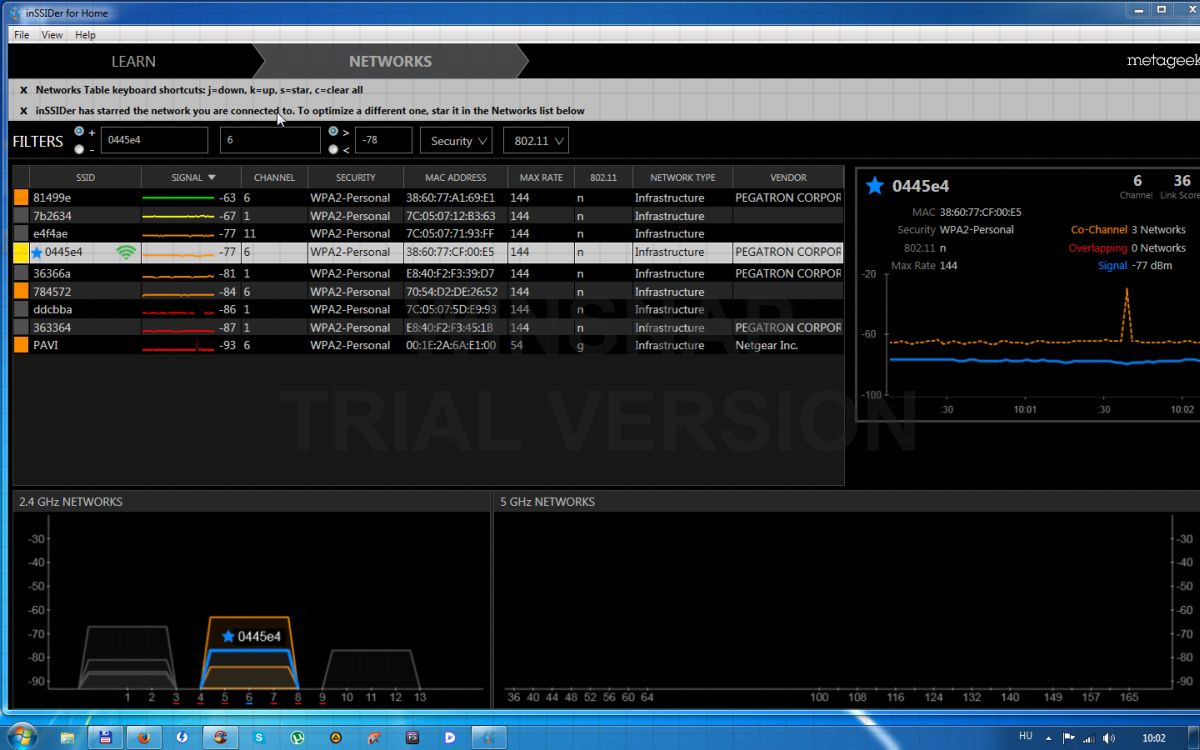
Task: Sort by the SSID column header
Action: coord(85,177)
